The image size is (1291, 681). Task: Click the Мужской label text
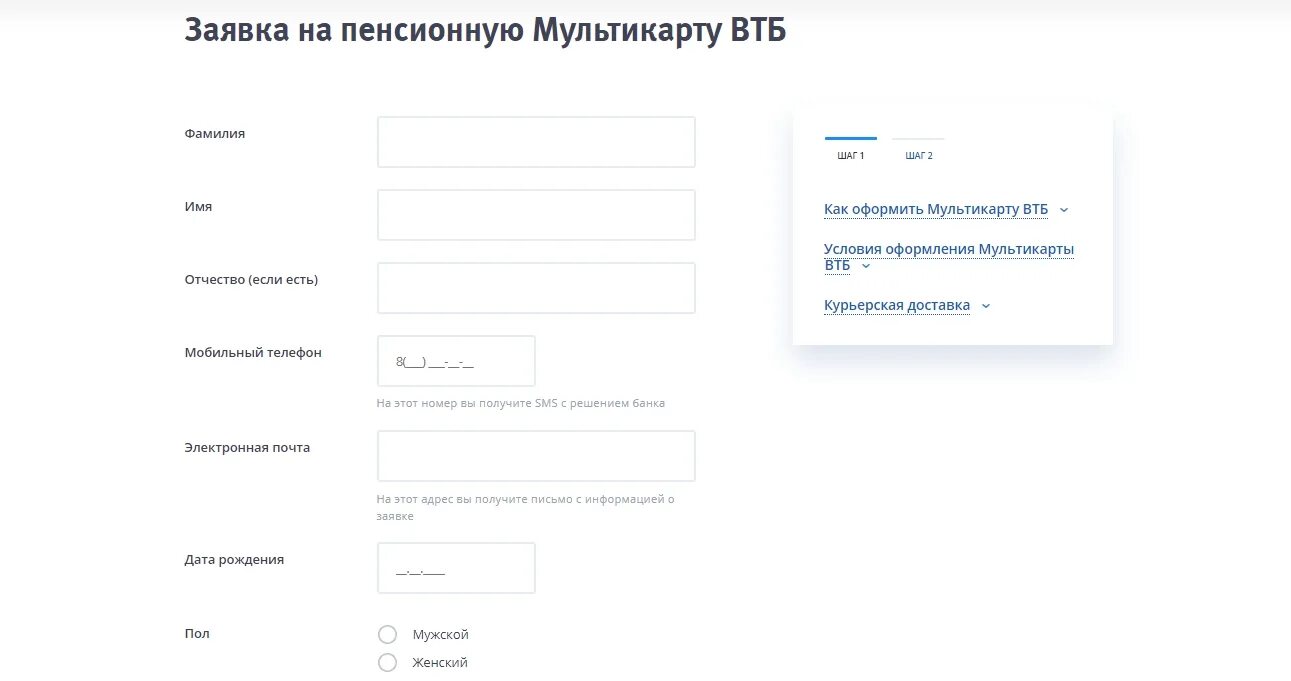point(440,635)
